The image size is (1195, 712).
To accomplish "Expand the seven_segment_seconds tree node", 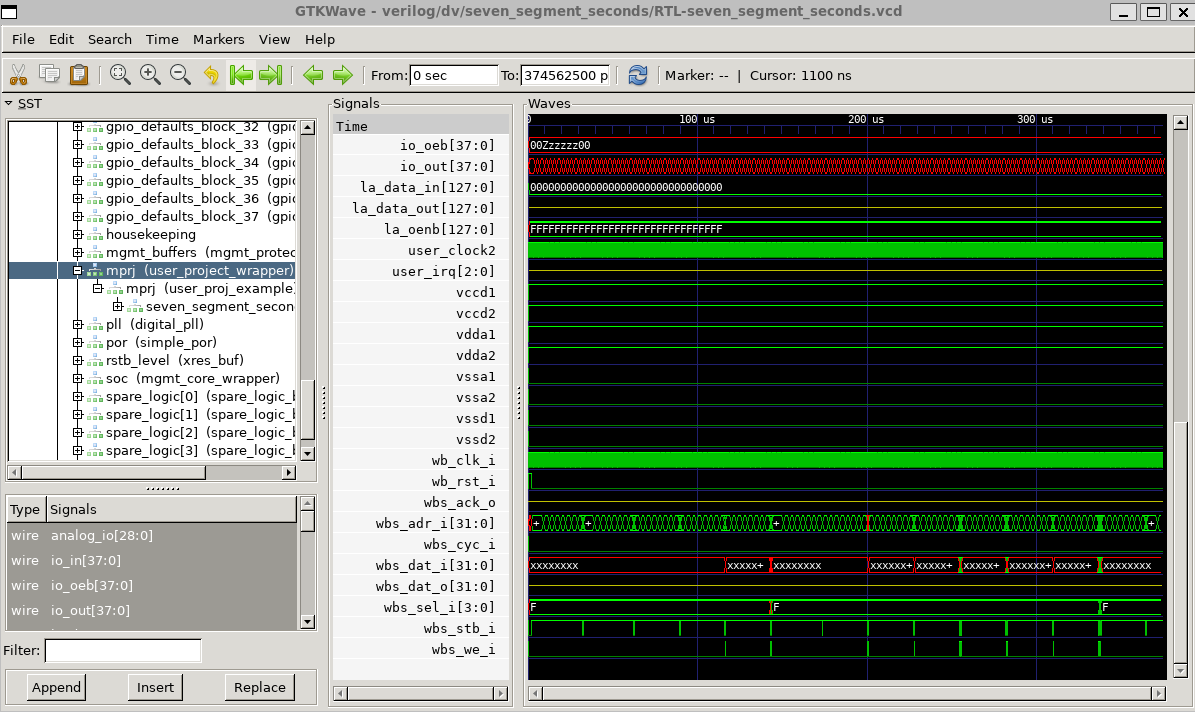I will (118, 306).
